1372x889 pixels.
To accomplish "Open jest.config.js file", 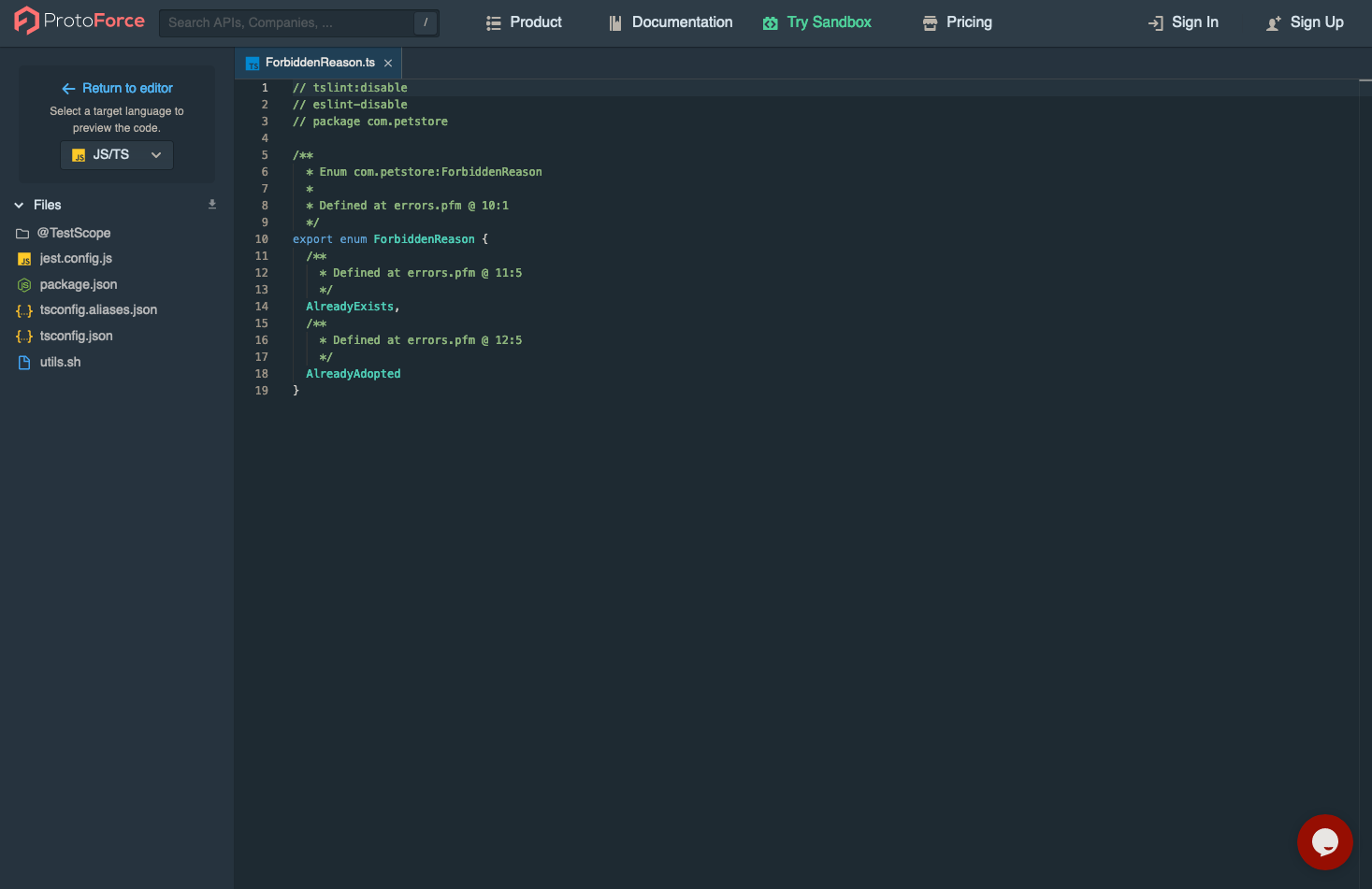I will click(76, 258).
